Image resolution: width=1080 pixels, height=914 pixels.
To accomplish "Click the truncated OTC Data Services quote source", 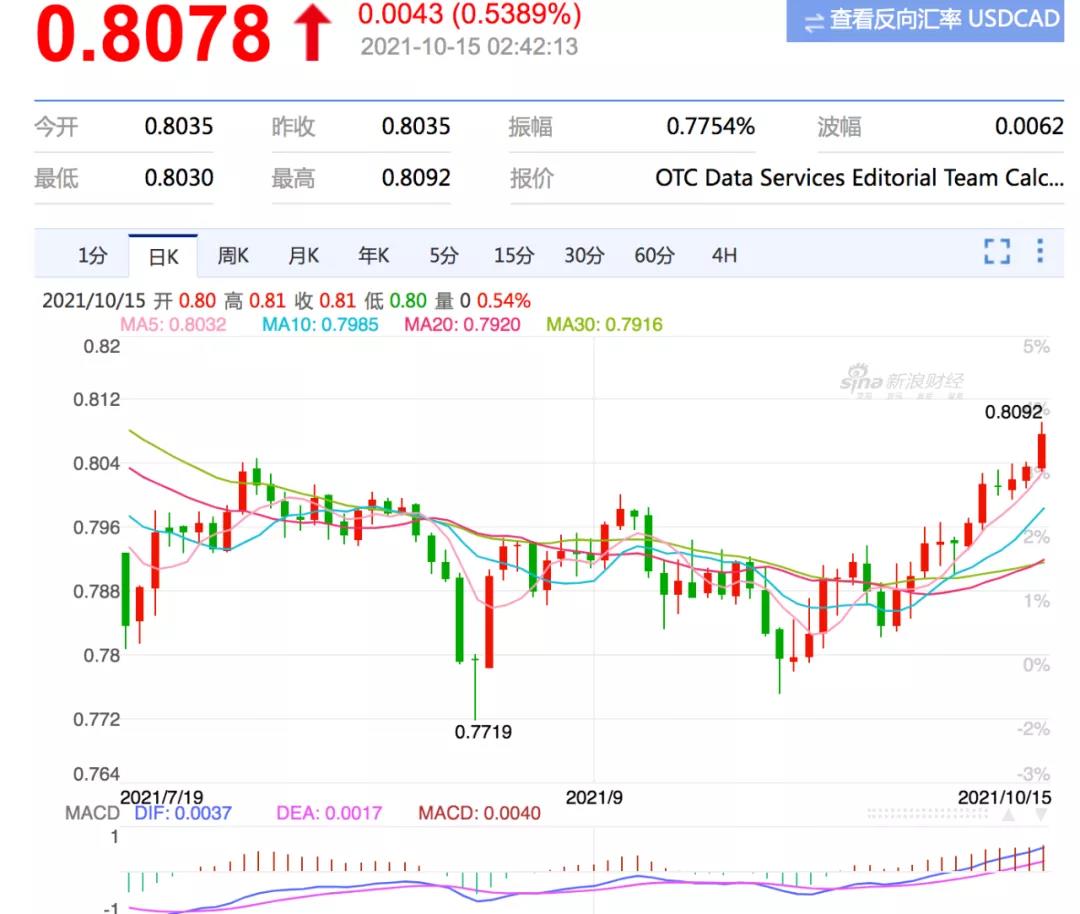I will (858, 179).
